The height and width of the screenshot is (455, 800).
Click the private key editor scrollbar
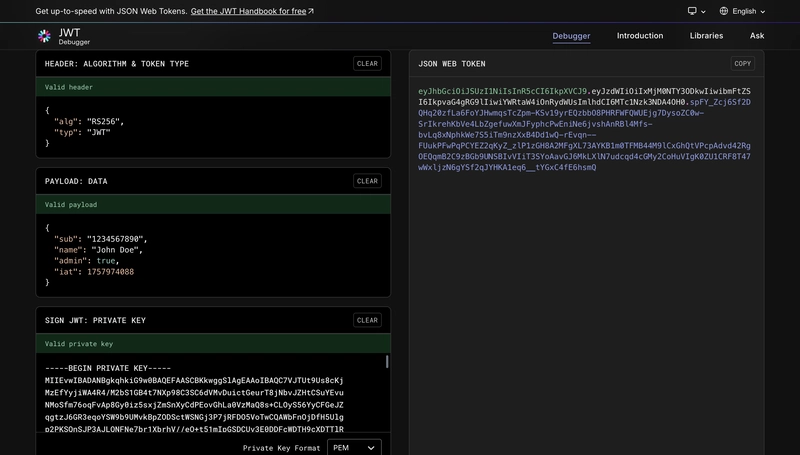(x=387, y=362)
